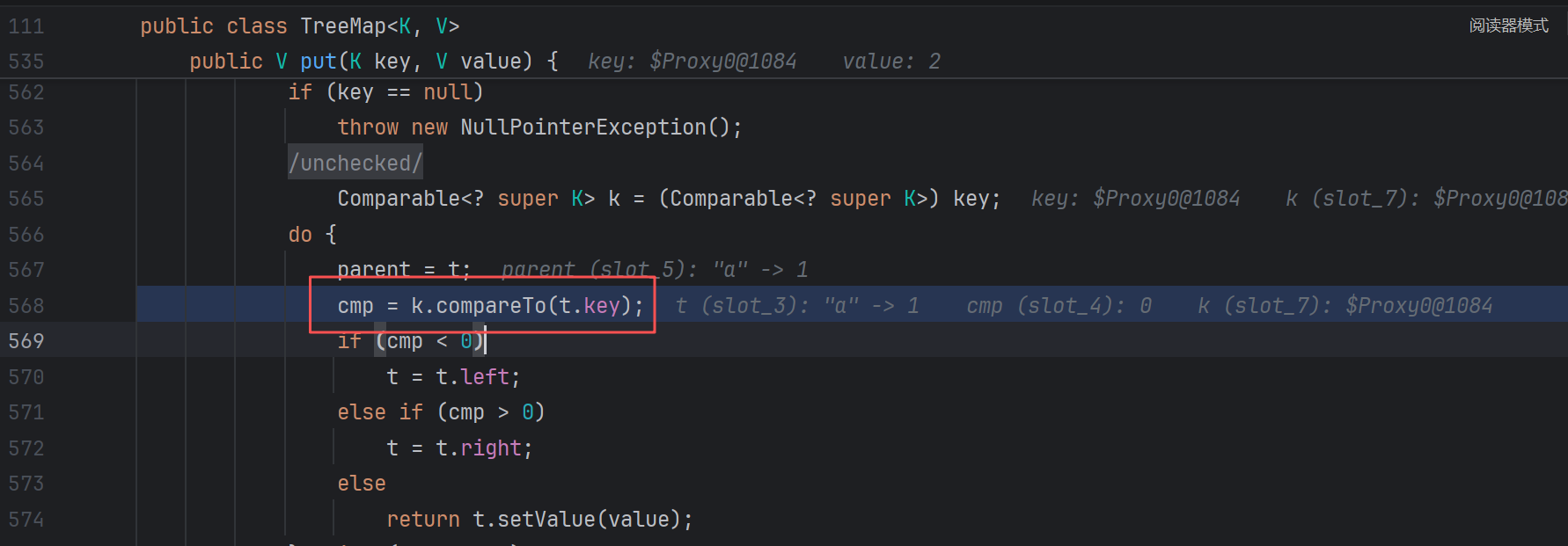This screenshot has width=1568, height=546.
Task: Click the sticky put method signature name
Action: [x=318, y=62]
